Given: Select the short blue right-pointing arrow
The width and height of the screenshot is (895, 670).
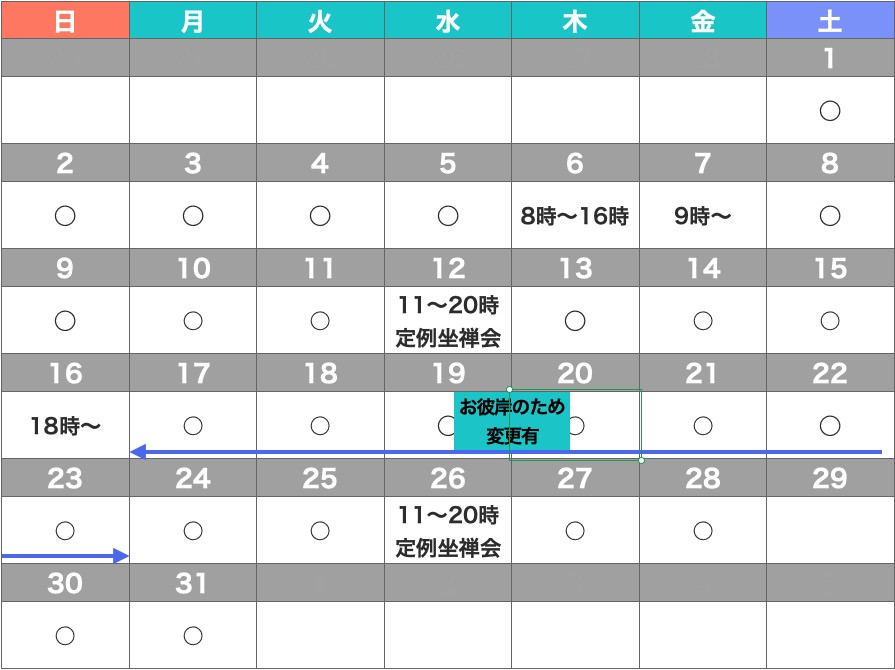Looking at the screenshot, I should 66,556.
